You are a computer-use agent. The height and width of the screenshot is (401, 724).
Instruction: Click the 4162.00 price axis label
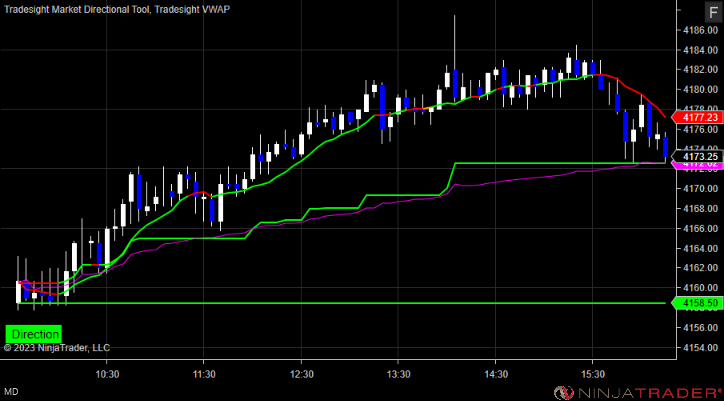click(700, 268)
